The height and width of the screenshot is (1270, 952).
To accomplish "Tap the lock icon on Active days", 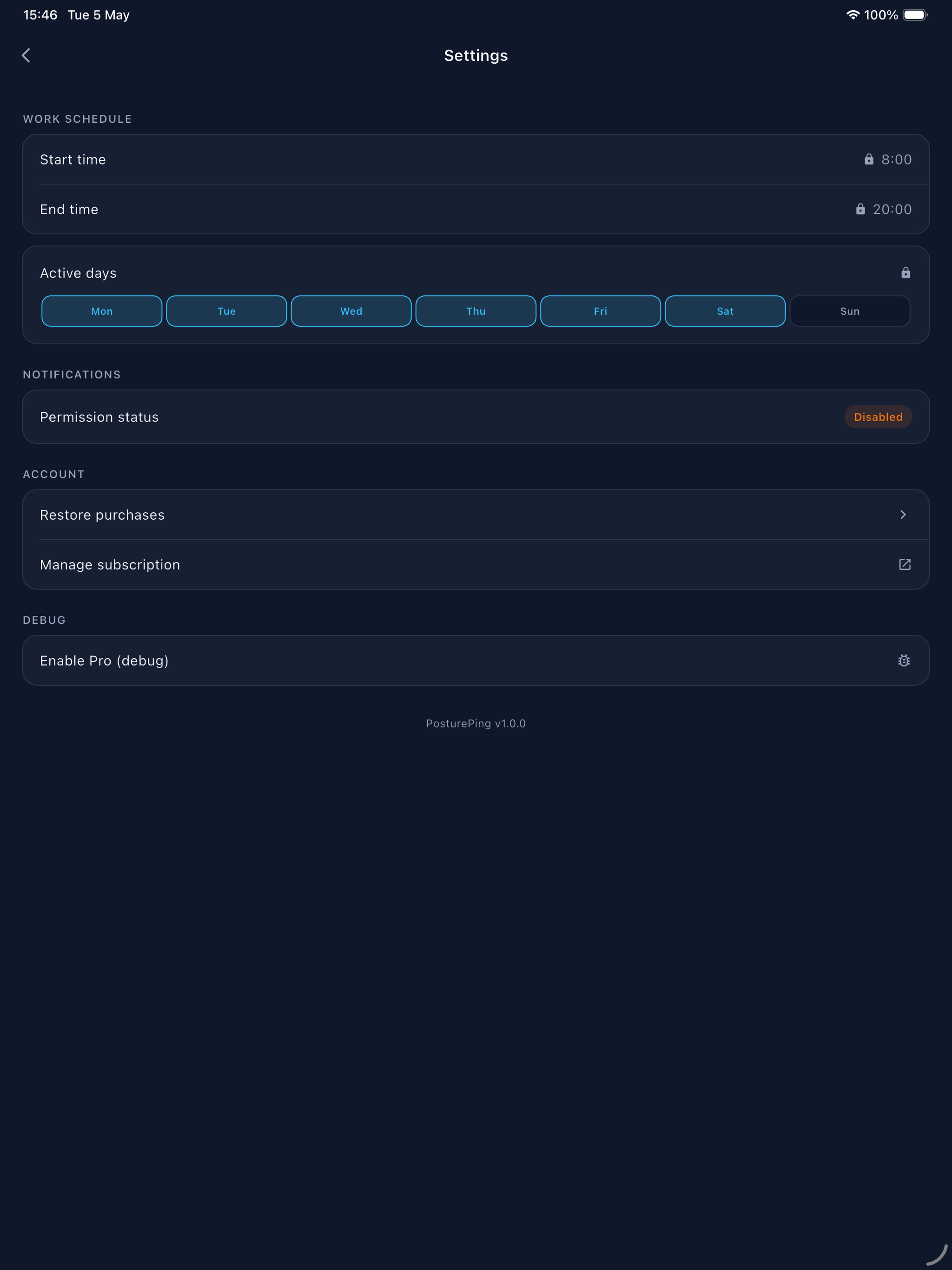I will click(906, 273).
